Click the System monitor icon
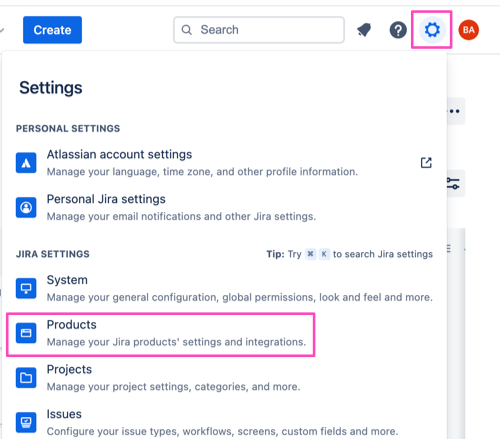 (26, 288)
